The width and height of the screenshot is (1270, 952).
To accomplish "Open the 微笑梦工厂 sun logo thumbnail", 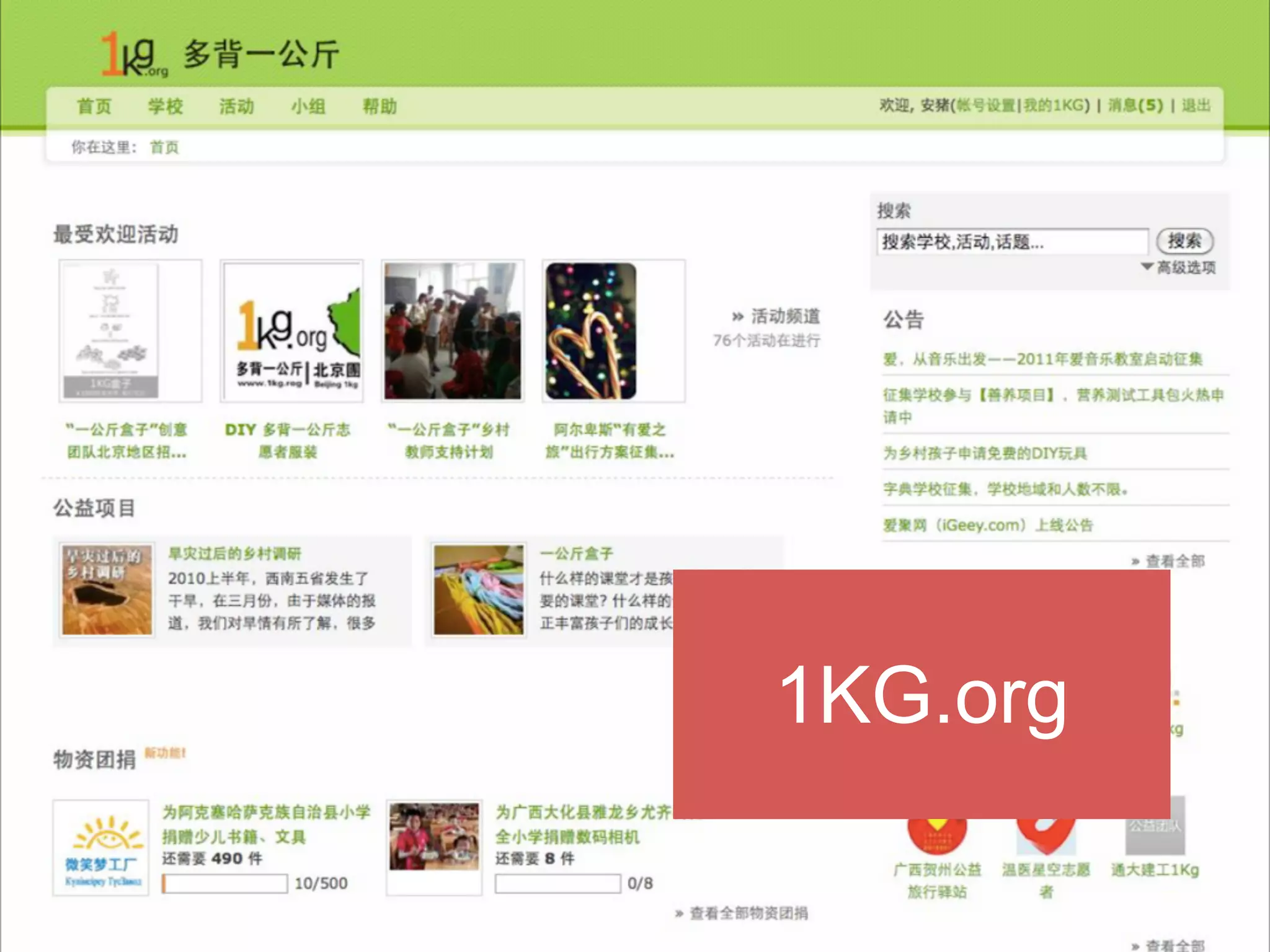I will pyautogui.click(x=101, y=848).
